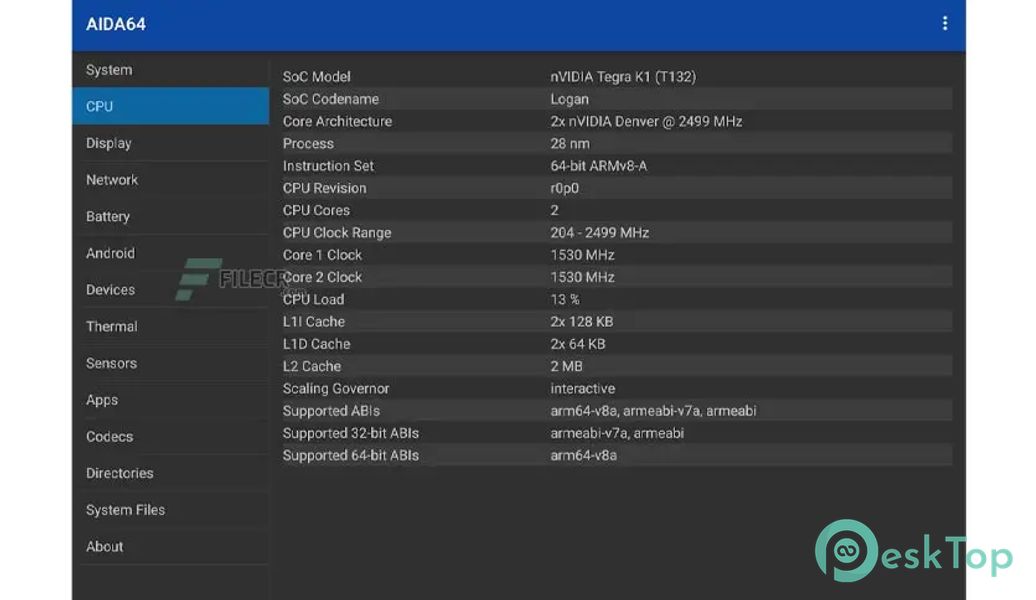Click the 204 - 2499 MHz value

[600, 233]
